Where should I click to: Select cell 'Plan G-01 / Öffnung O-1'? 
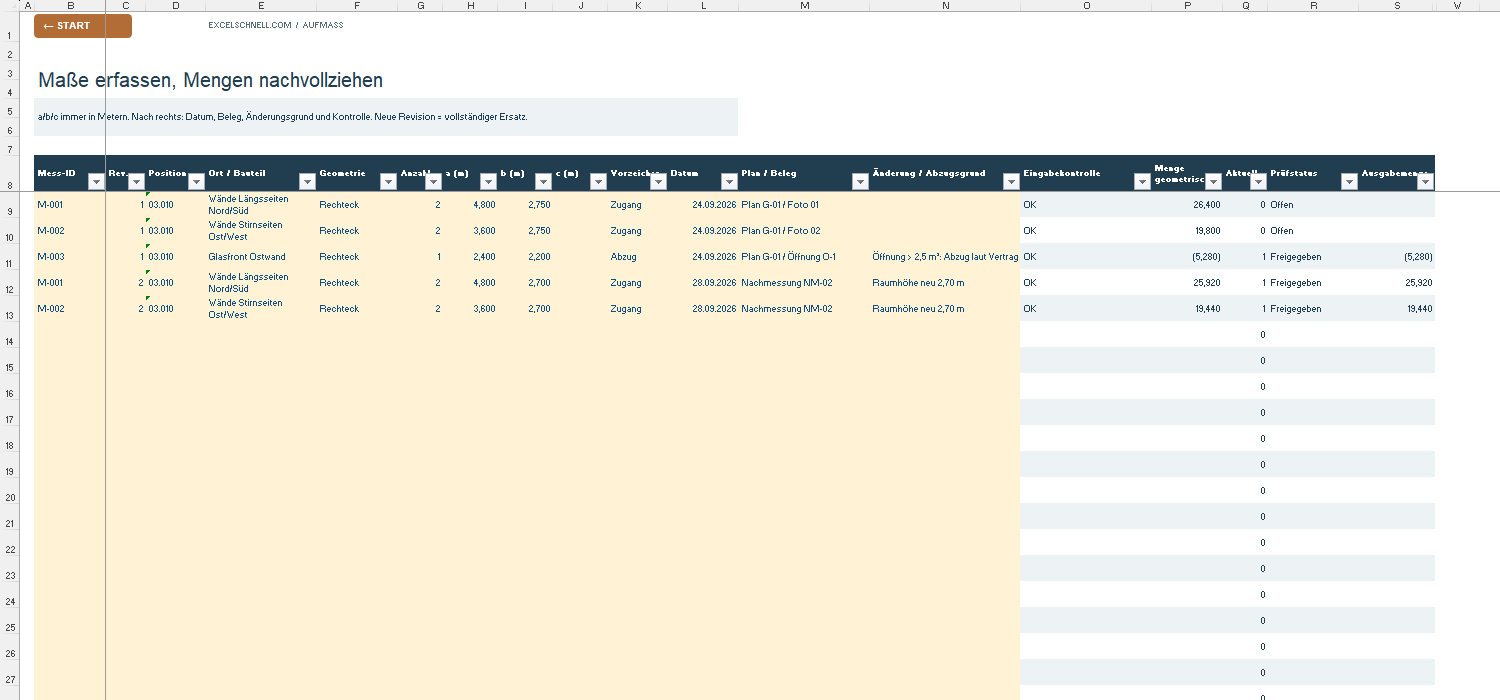click(804, 257)
